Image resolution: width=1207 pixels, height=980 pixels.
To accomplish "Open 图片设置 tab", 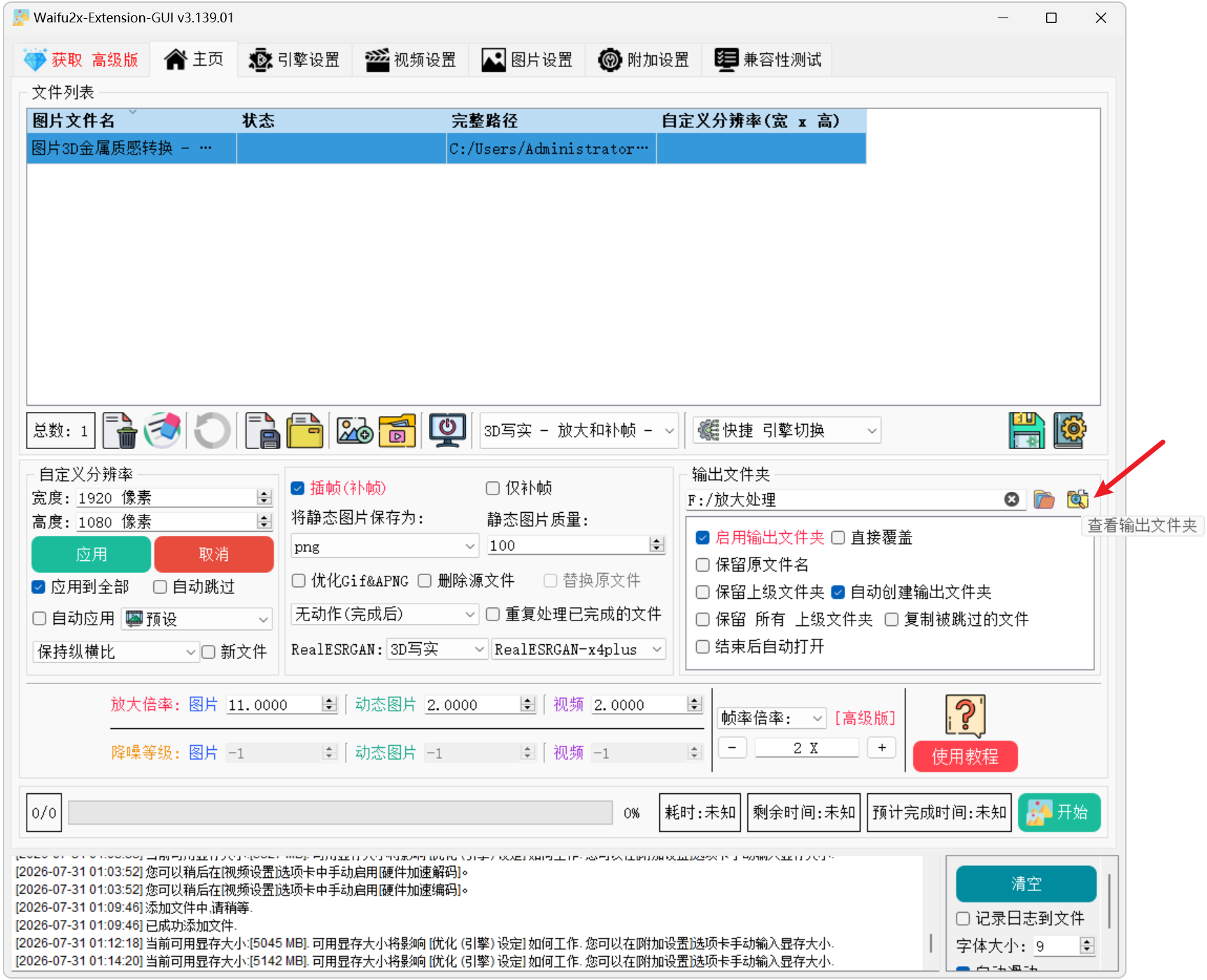I will (528, 59).
